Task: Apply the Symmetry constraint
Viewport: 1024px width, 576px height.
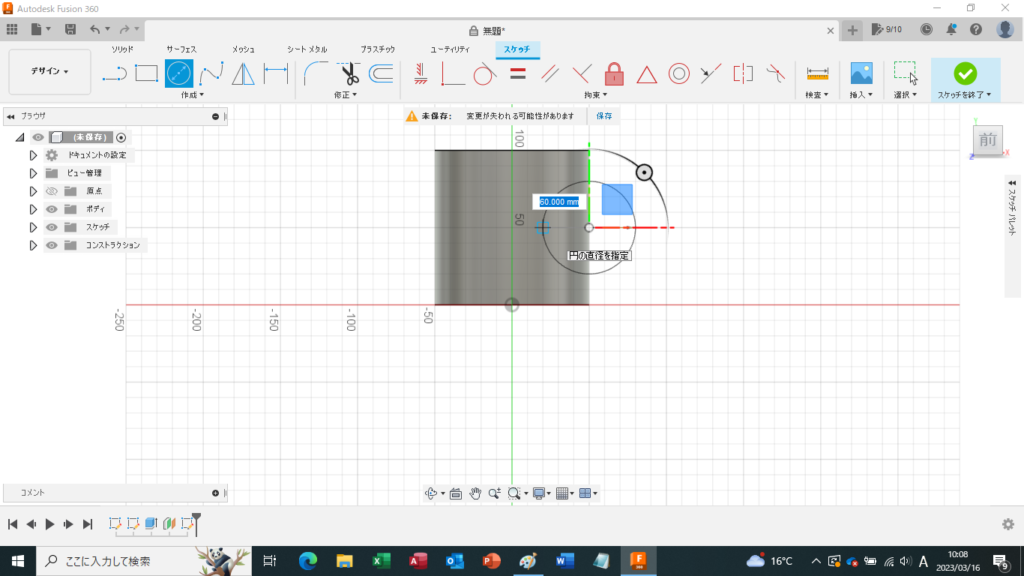Action: pos(743,74)
